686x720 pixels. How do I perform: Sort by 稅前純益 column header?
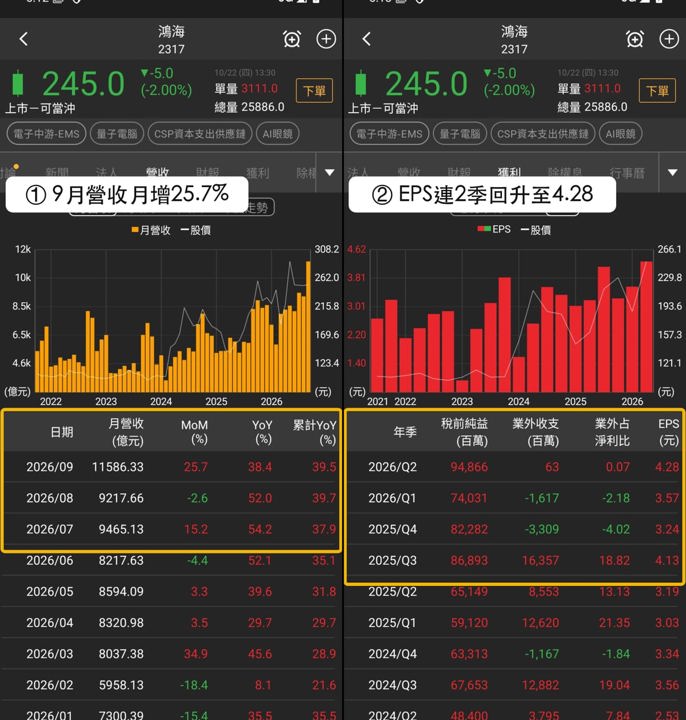click(464, 432)
